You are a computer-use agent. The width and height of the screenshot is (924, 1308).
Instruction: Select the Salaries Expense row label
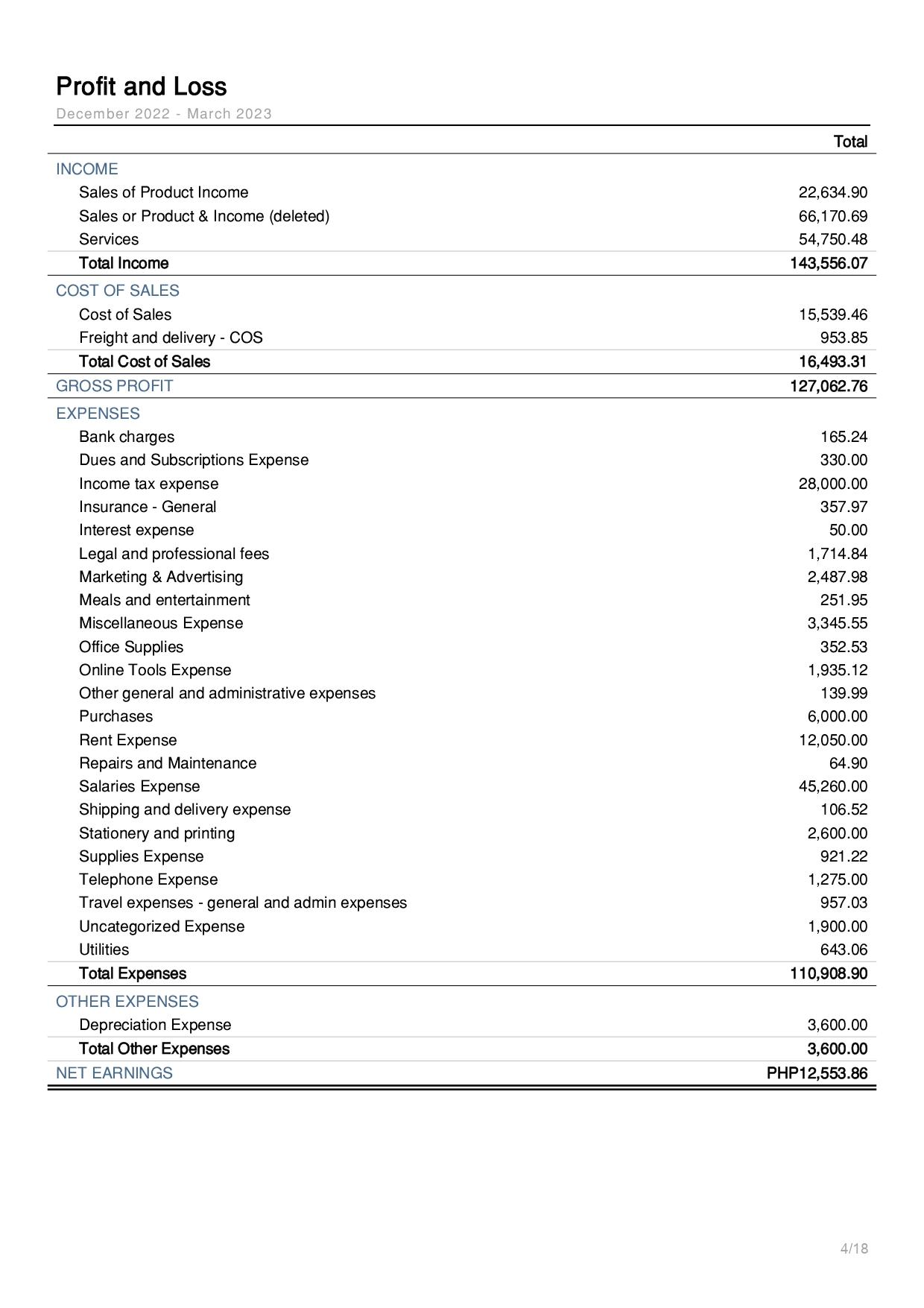coord(139,786)
